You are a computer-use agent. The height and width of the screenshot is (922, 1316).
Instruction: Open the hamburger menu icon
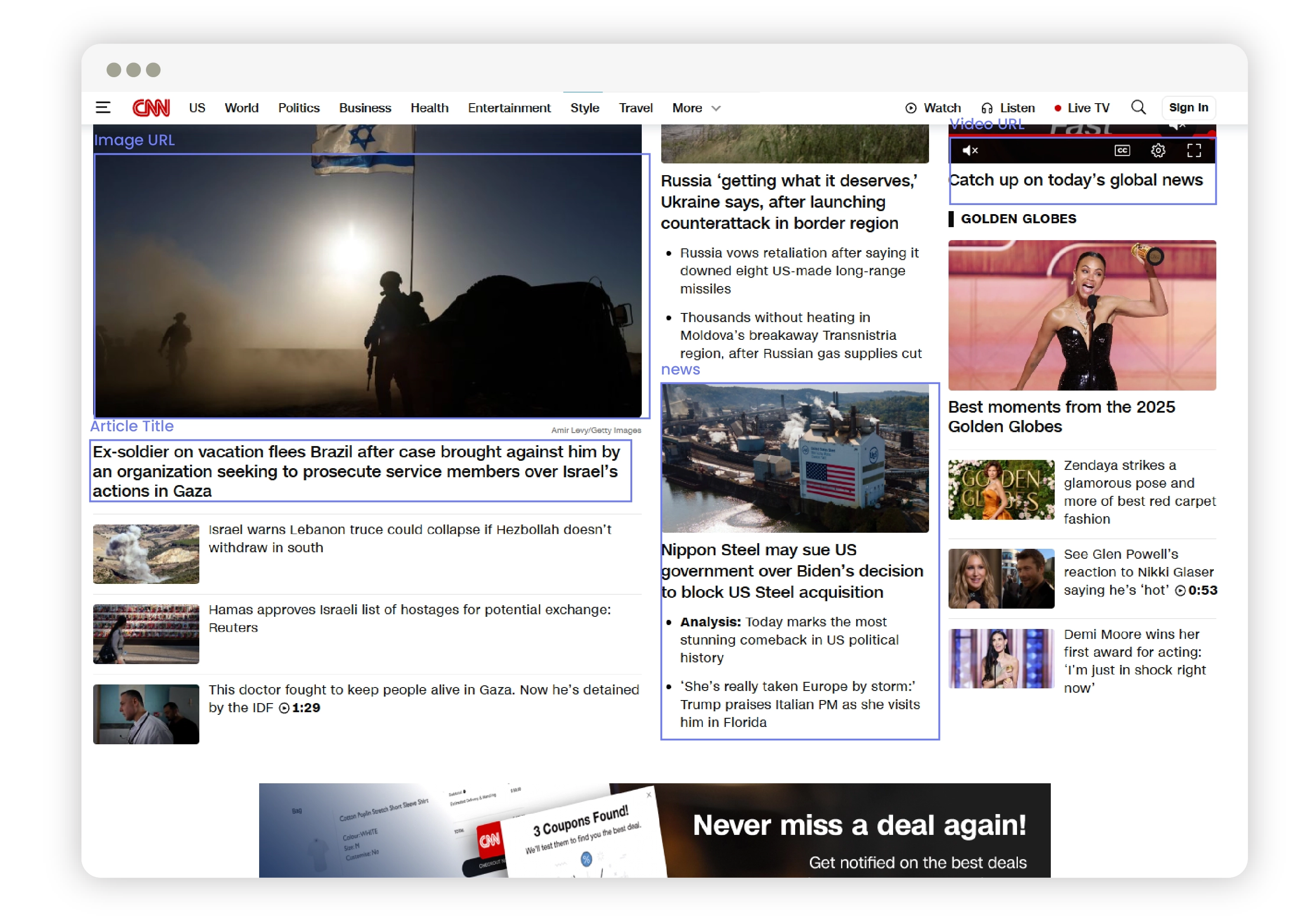point(103,108)
